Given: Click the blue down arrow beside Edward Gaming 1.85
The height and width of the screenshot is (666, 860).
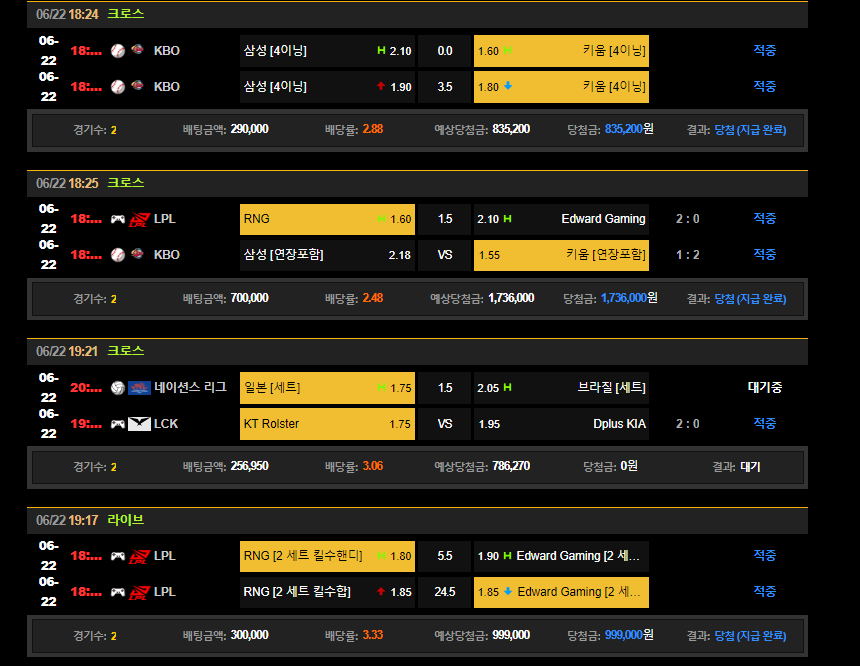Looking at the screenshot, I should (x=508, y=592).
